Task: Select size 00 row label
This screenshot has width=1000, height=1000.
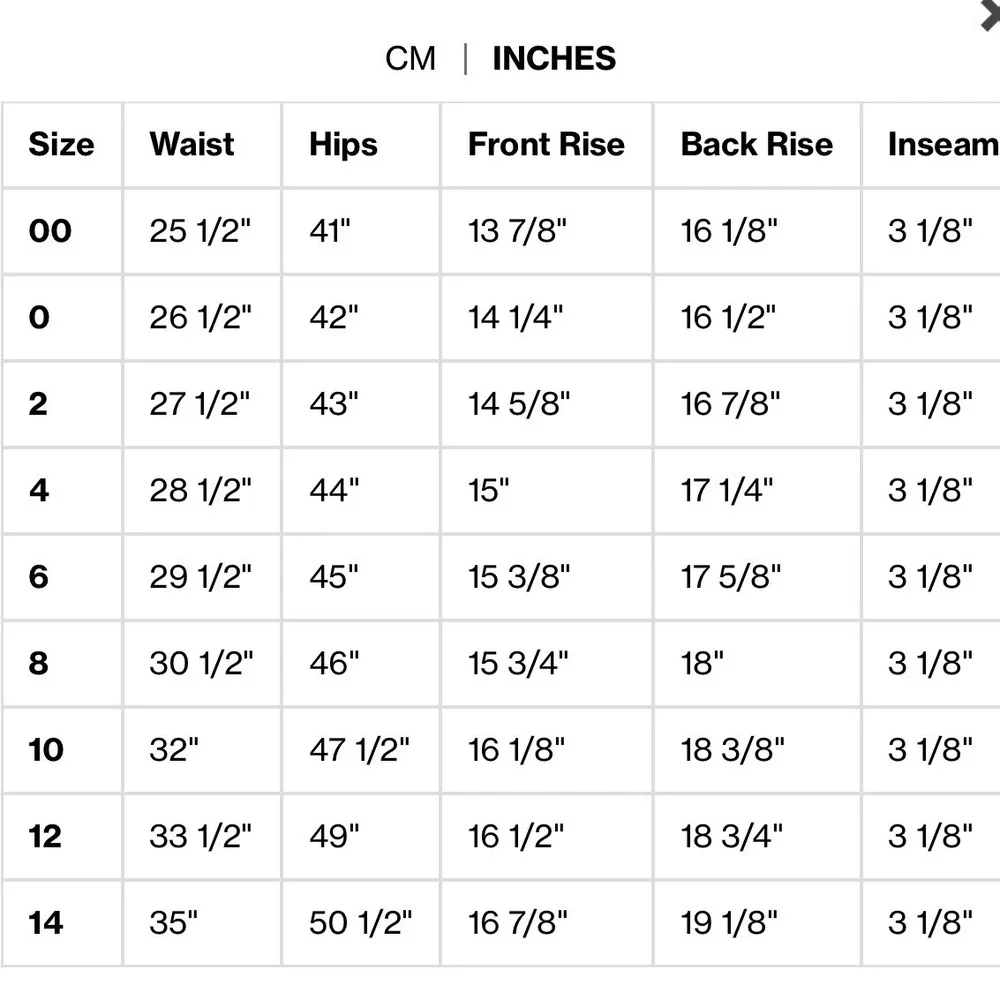Action: pos(50,231)
